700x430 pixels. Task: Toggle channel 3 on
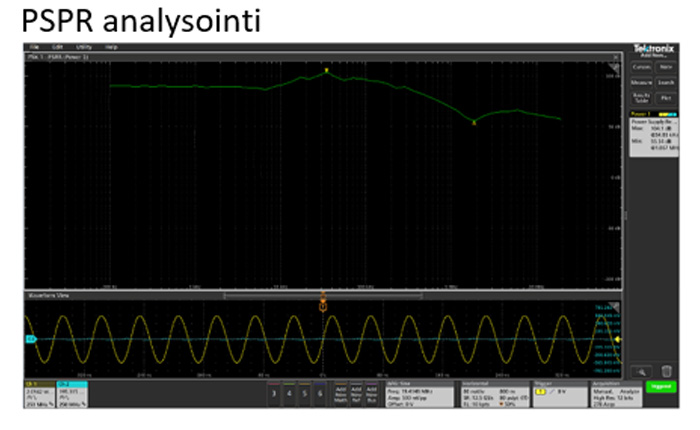pos(274,392)
